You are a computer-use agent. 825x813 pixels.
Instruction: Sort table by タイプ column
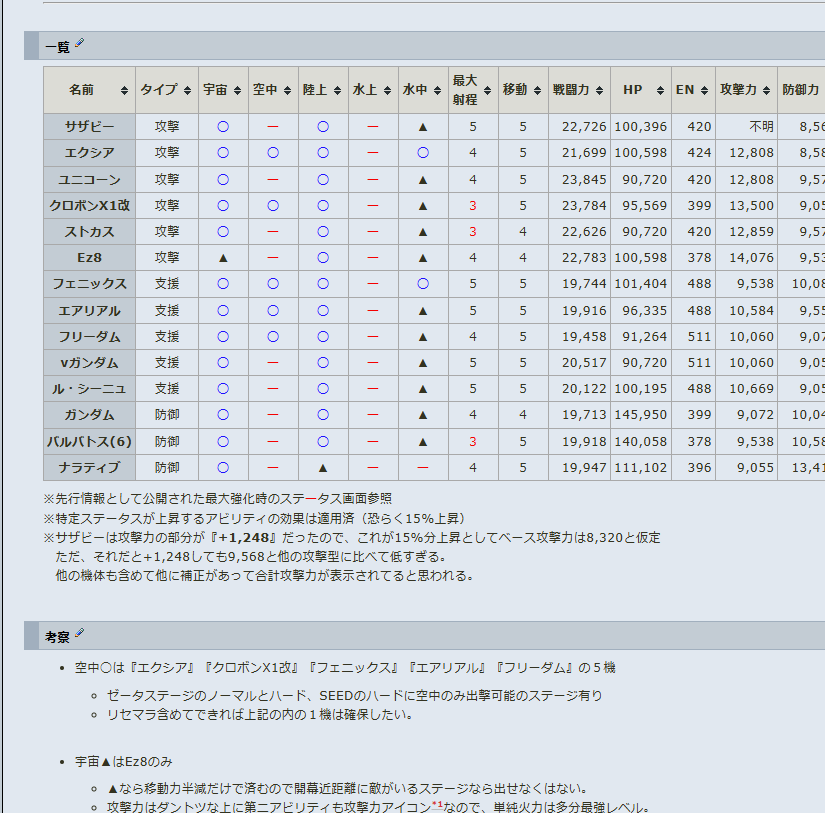click(x=167, y=90)
